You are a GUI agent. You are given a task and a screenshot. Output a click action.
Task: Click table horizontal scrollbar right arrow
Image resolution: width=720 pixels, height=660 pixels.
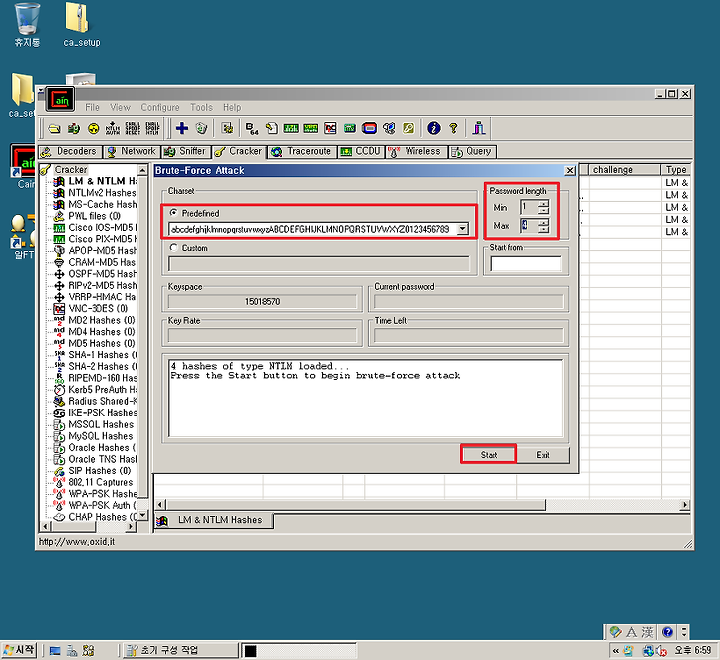point(685,505)
